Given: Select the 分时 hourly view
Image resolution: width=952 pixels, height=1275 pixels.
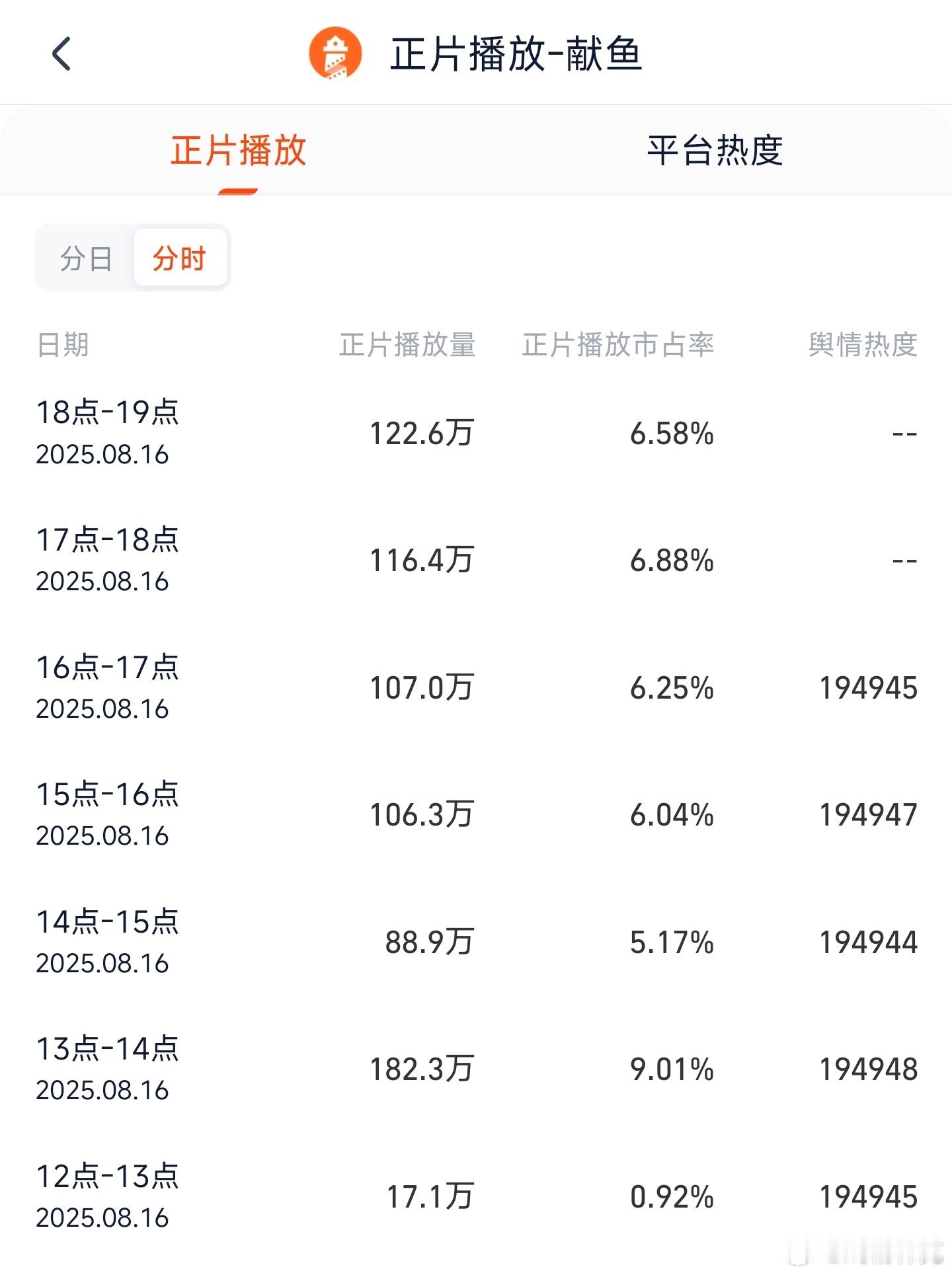Looking at the screenshot, I should pyautogui.click(x=180, y=258).
